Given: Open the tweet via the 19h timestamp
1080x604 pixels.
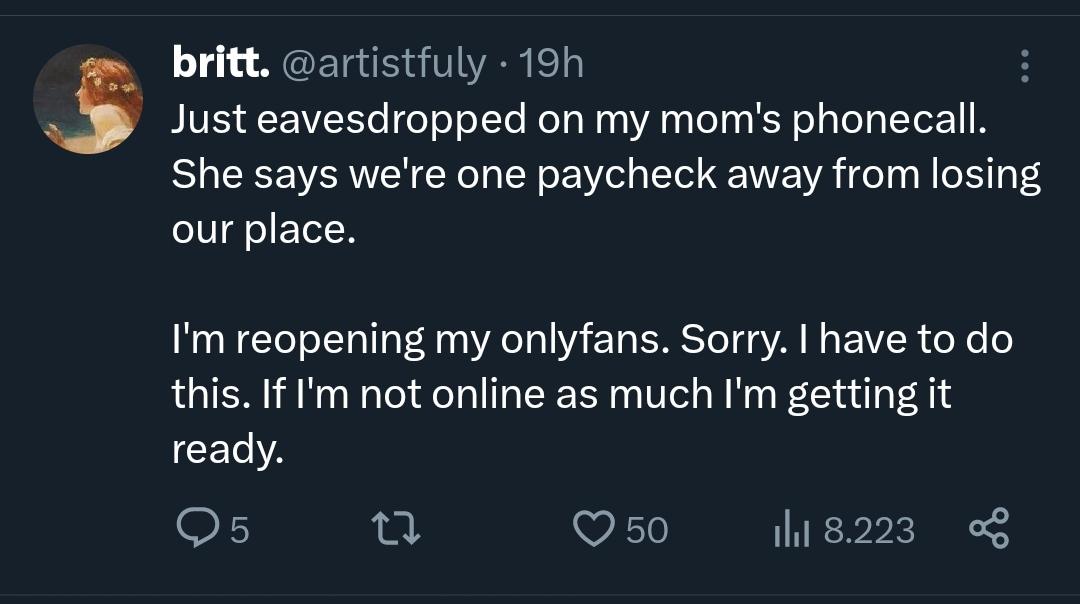Looking at the screenshot, I should coord(553,65).
